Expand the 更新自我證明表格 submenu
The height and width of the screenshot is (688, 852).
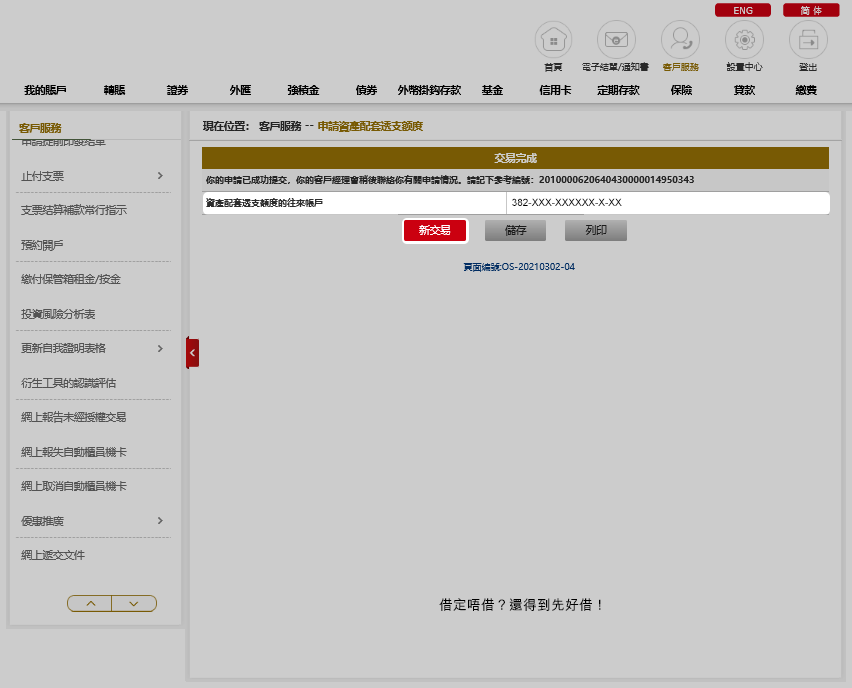pos(160,348)
